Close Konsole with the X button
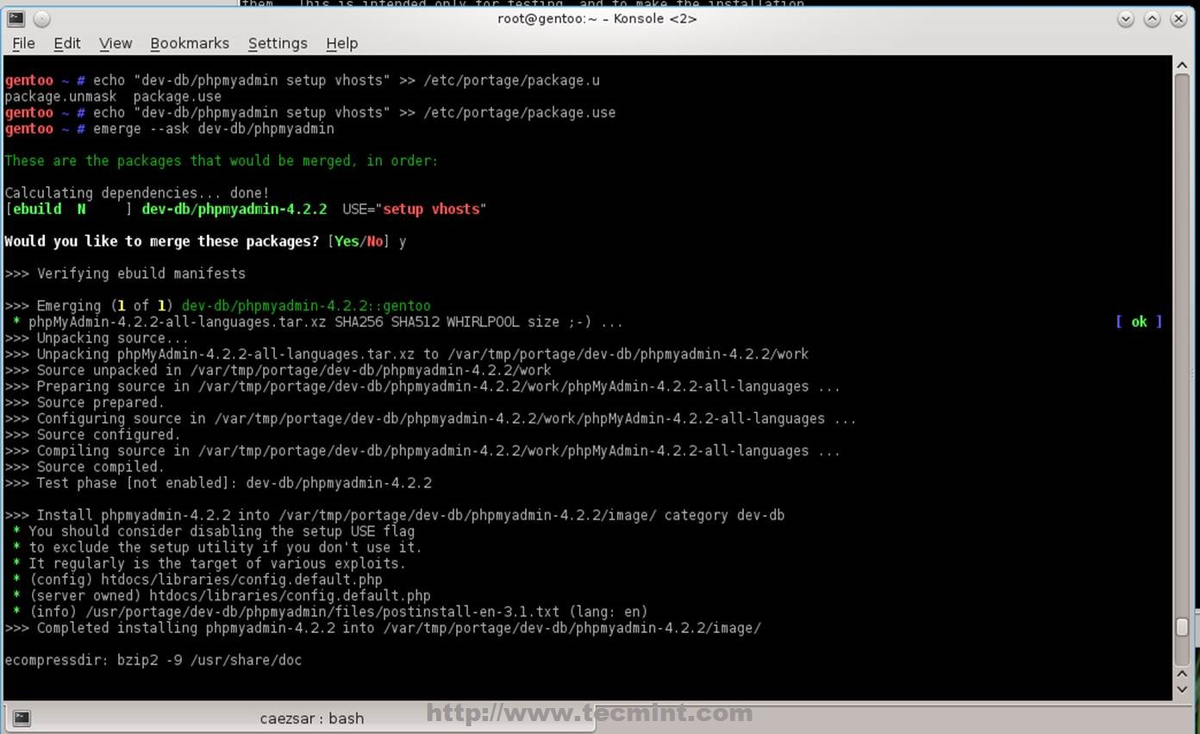This screenshot has height=734, width=1200. [x=1178, y=18]
